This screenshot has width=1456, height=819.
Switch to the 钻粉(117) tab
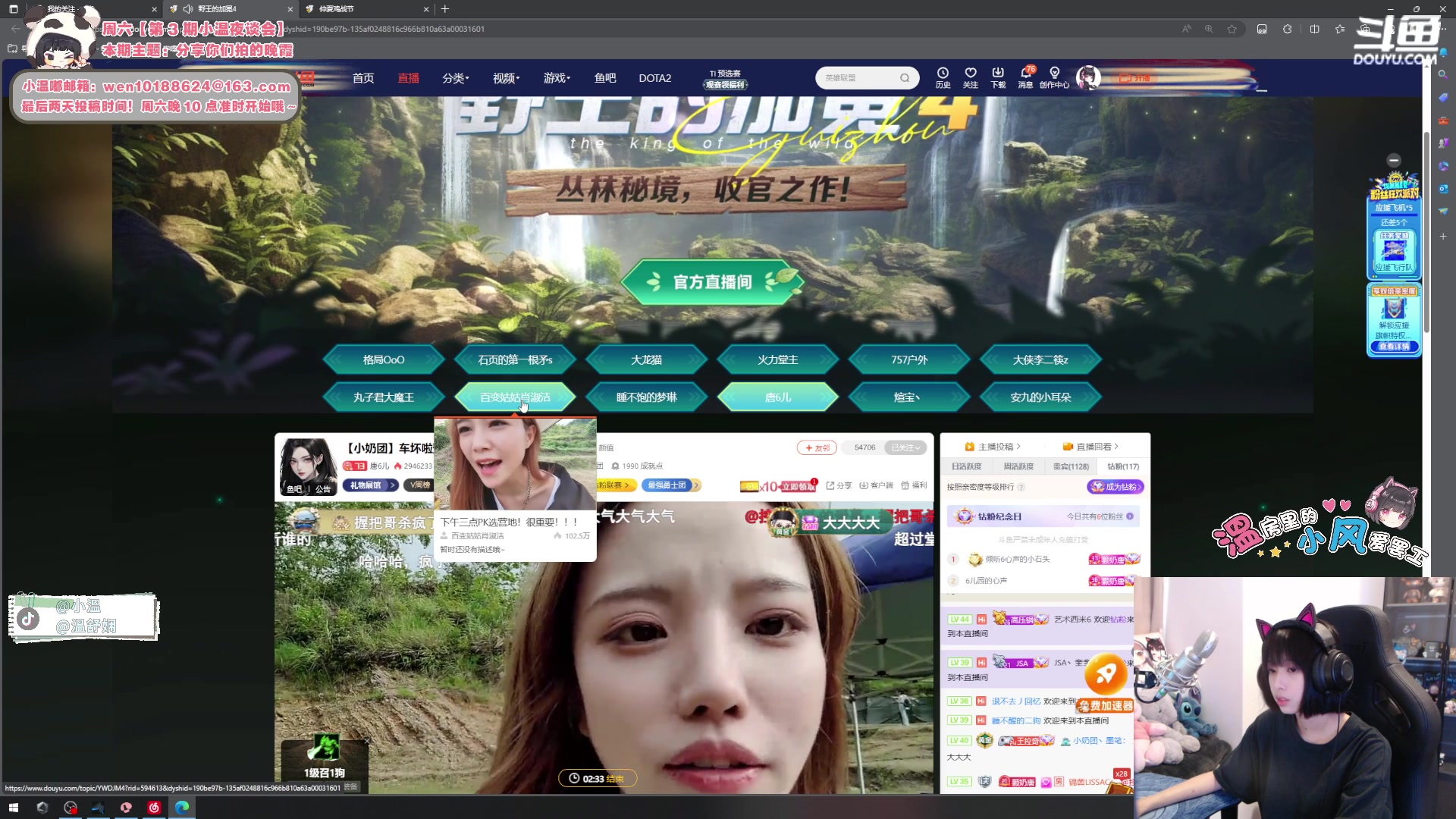click(x=1123, y=466)
